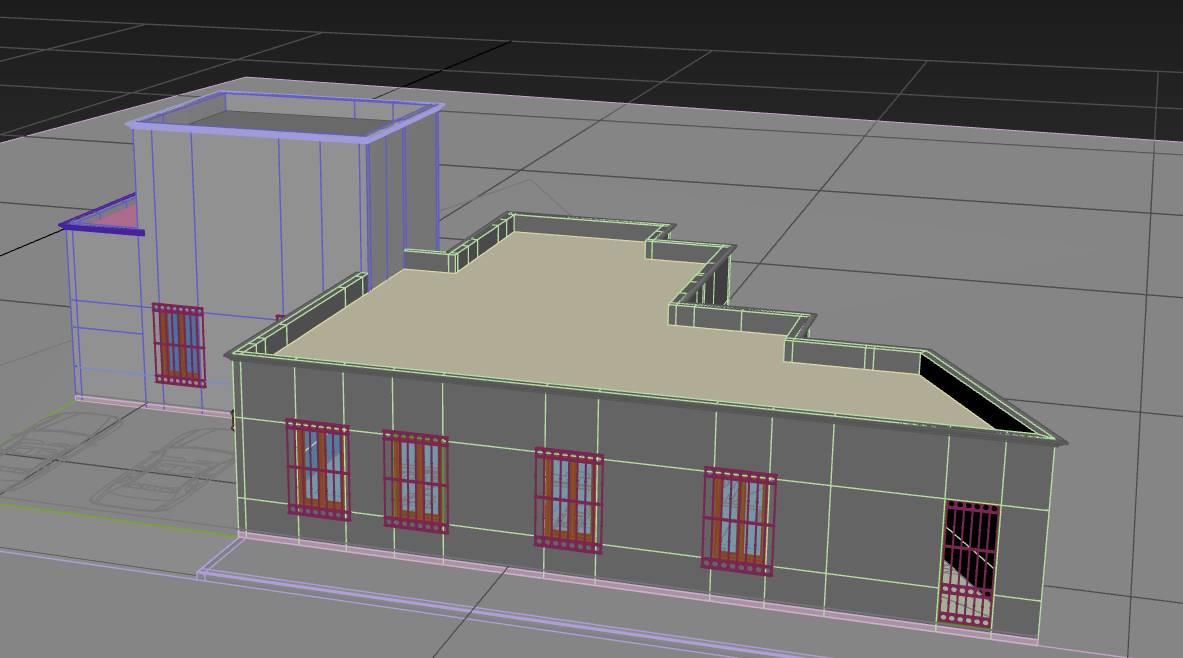This screenshot has width=1183, height=658.
Task: Click the leftmost barred window on front facade
Action: [x=318, y=469]
